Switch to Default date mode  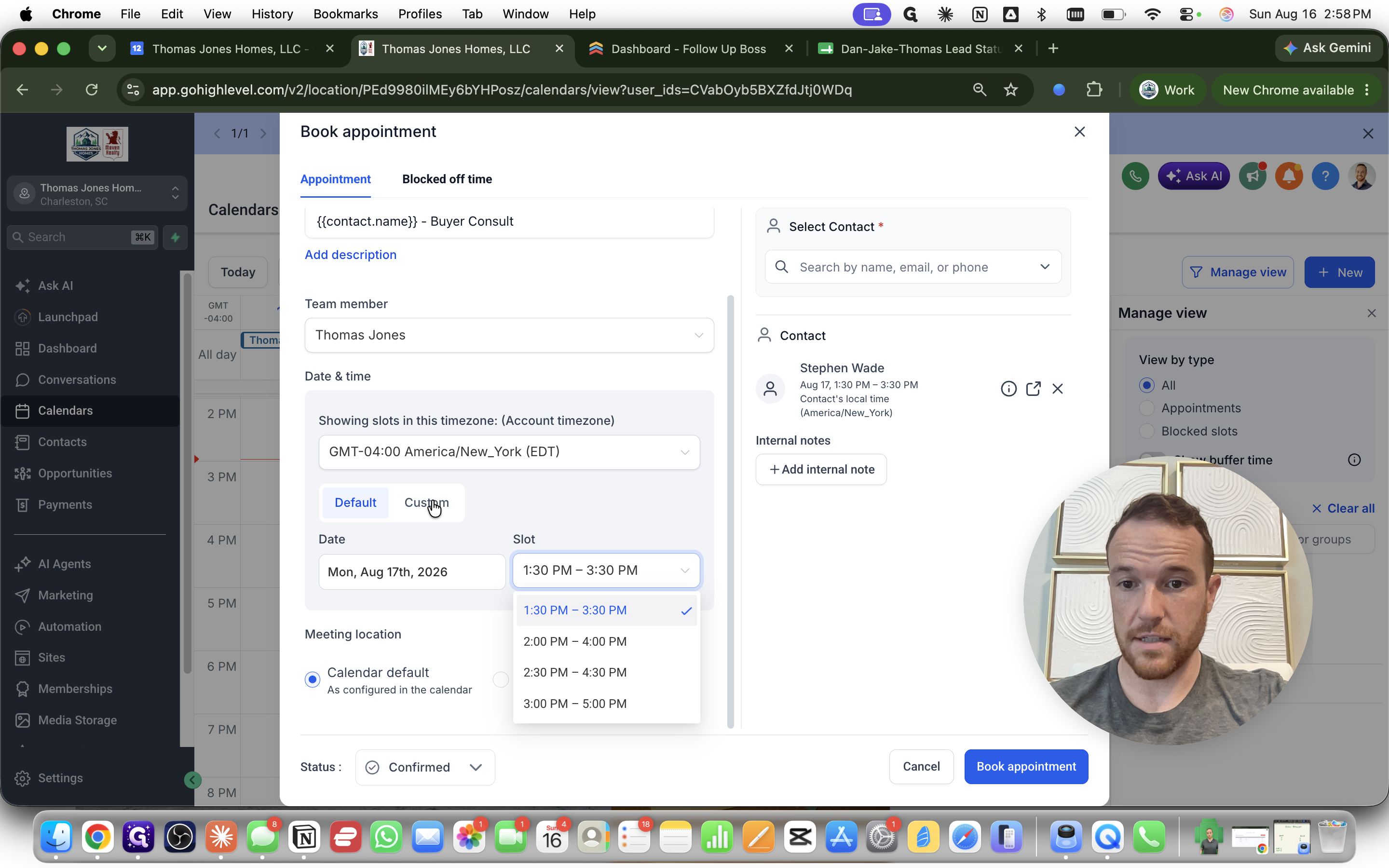pyautogui.click(x=355, y=502)
